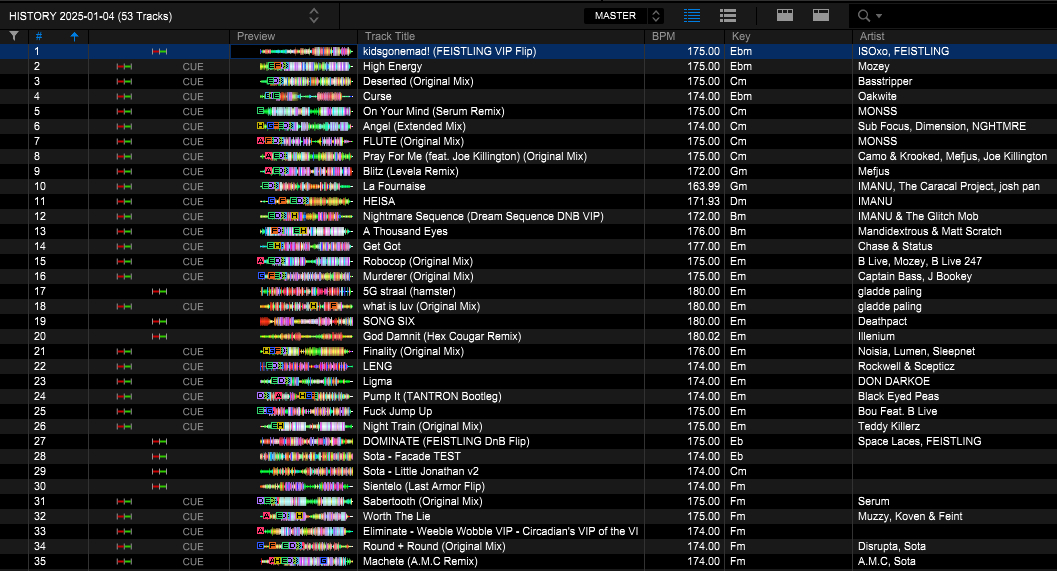The image size is (1057, 571).
Task: Click the search magnifier icon
Action: pyautogui.click(x=863, y=15)
